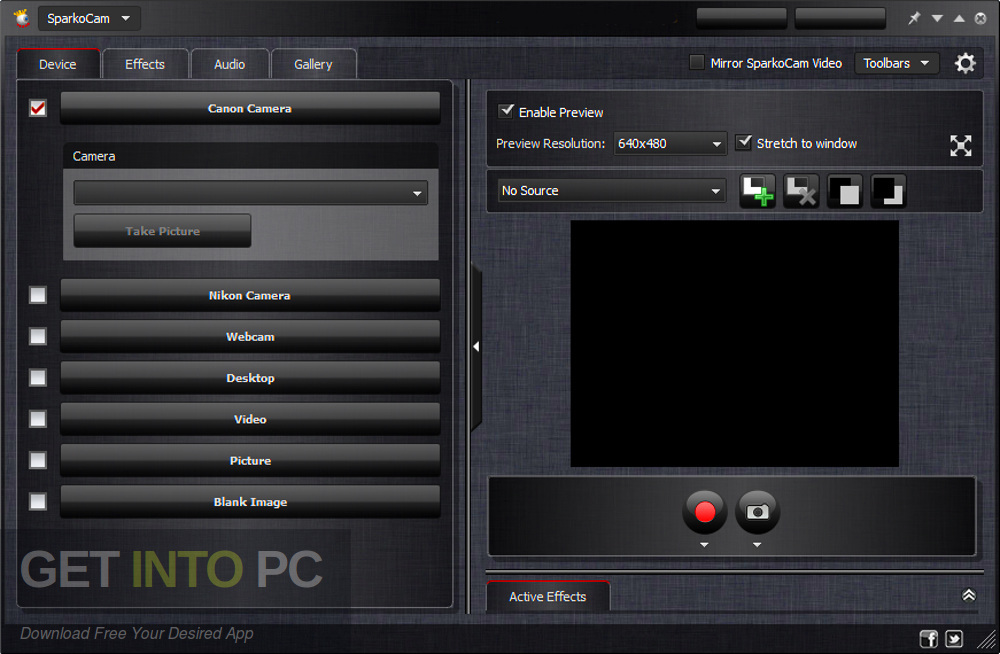The image size is (1000, 654).
Task: Expand the record button options arrow
Action: pos(704,545)
